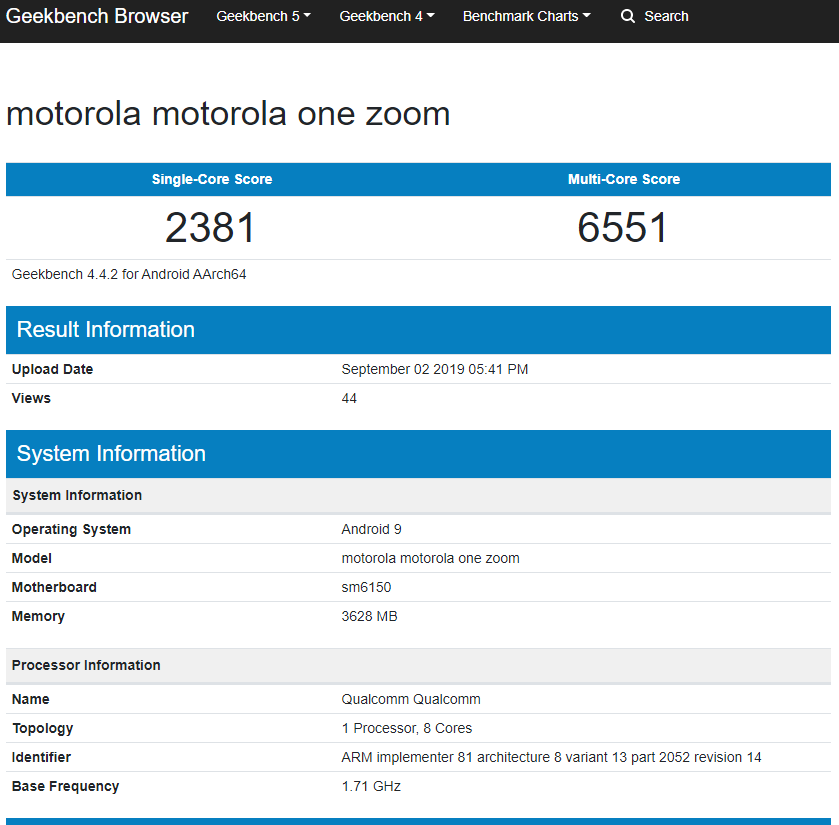Click the gray System Information subheader row
The width and height of the screenshot is (839, 825).
(x=418, y=495)
